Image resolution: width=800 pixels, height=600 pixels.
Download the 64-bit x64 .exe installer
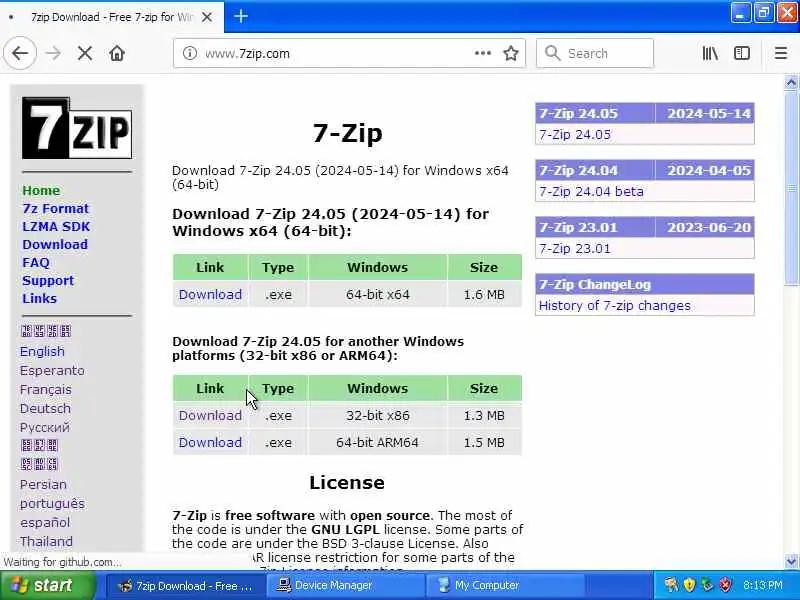210,294
